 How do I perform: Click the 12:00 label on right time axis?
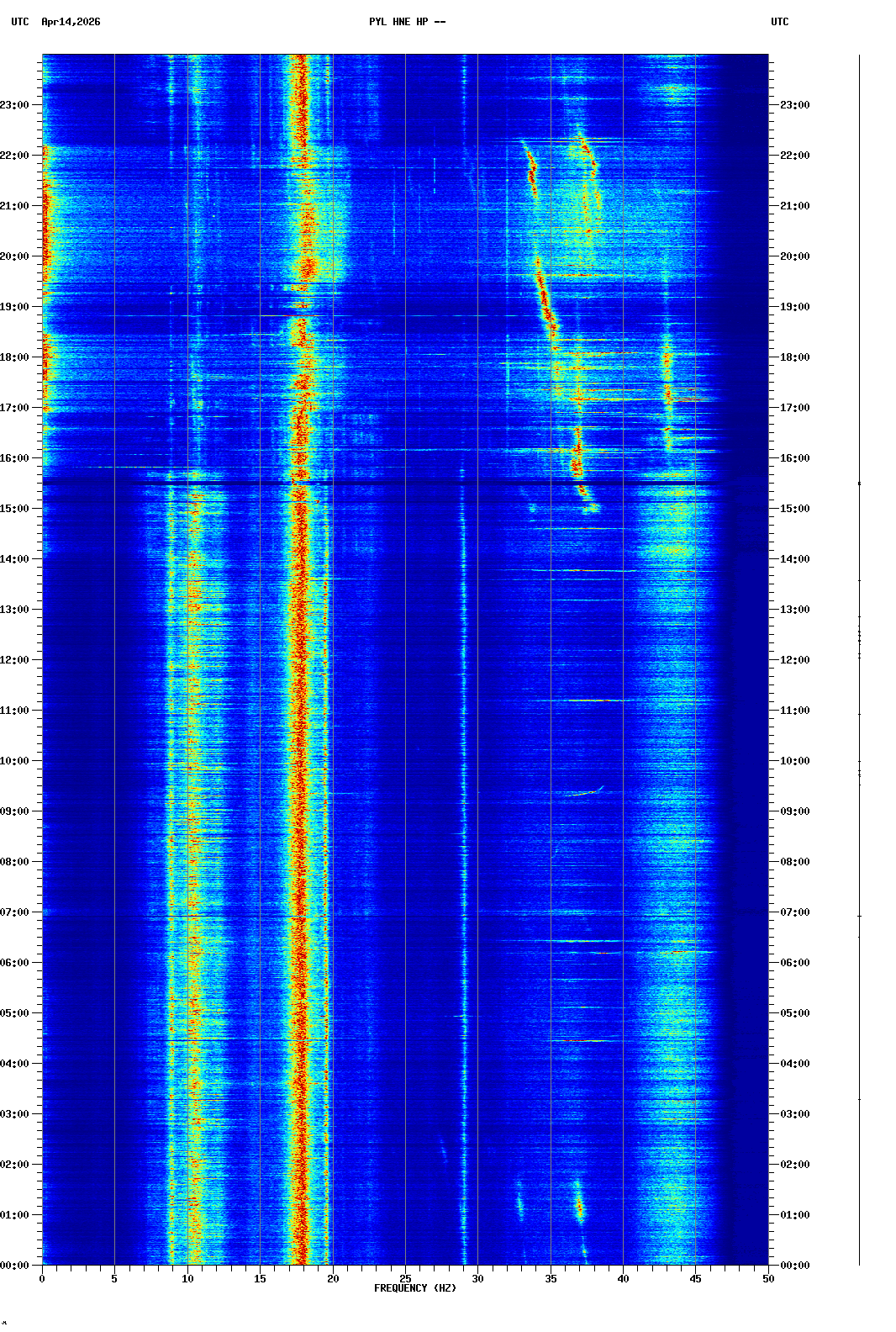(x=794, y=660)
